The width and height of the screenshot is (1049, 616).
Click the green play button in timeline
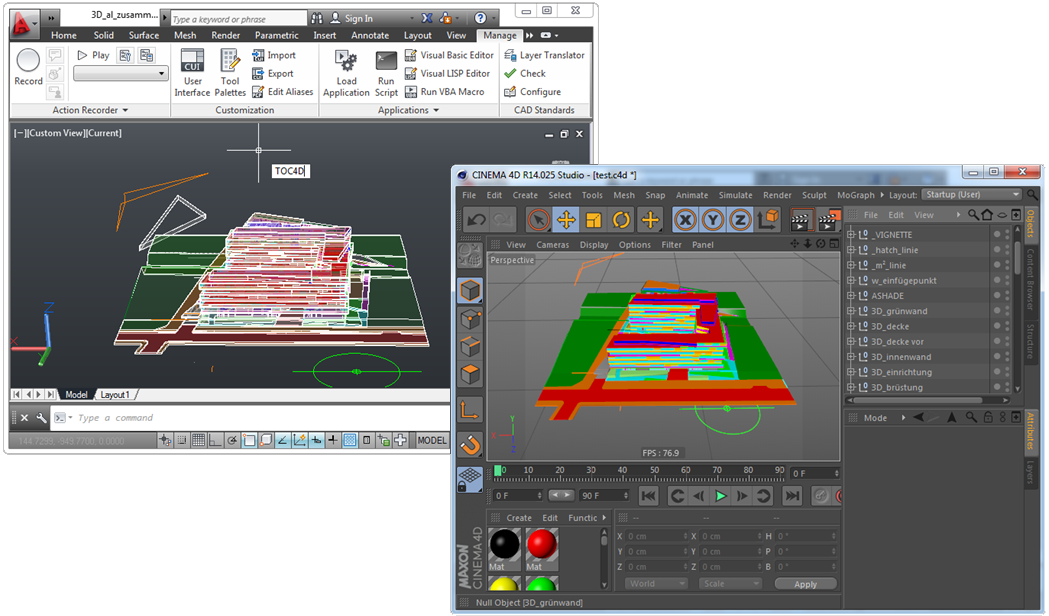pyautogui.click(x=721, y=496)
